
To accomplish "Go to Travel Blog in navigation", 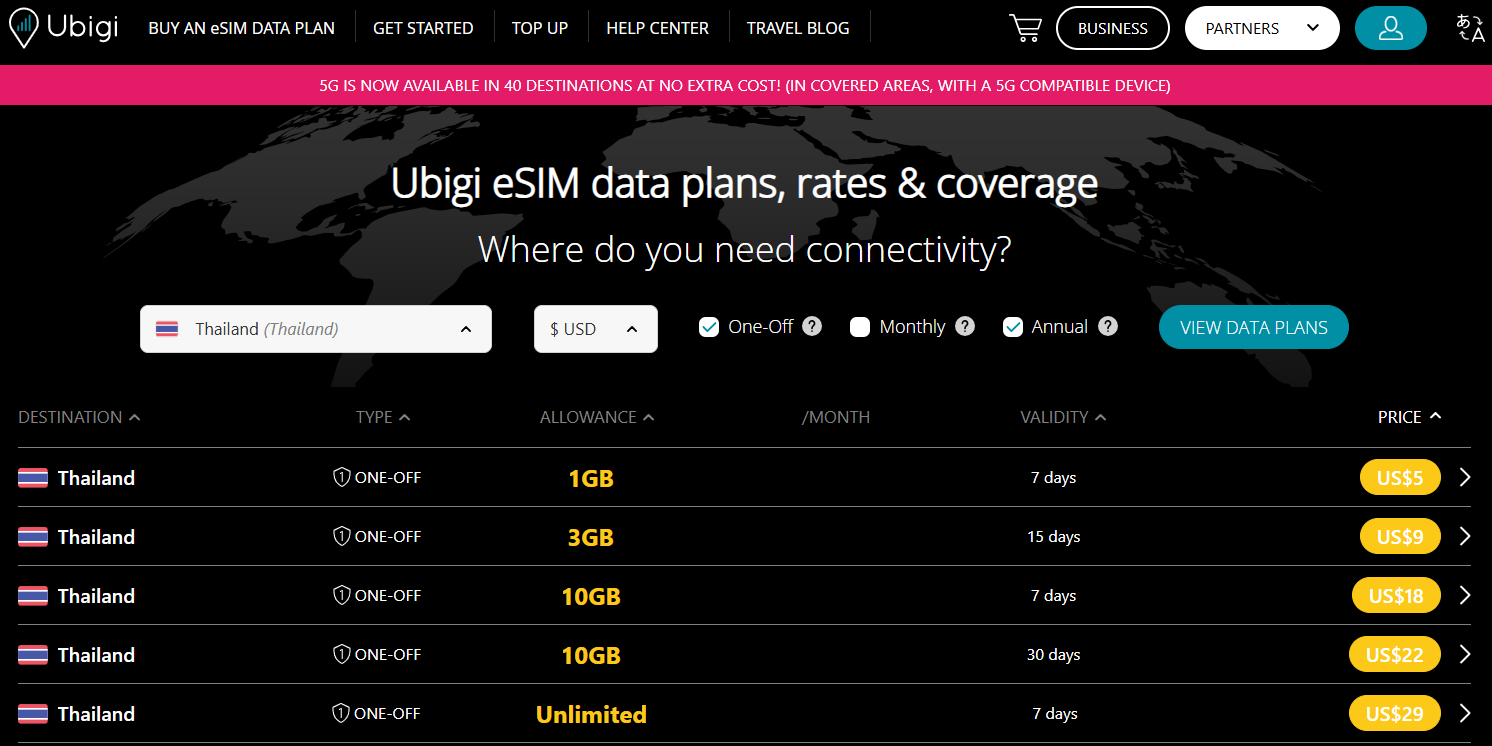I will [x=798, y=28].
